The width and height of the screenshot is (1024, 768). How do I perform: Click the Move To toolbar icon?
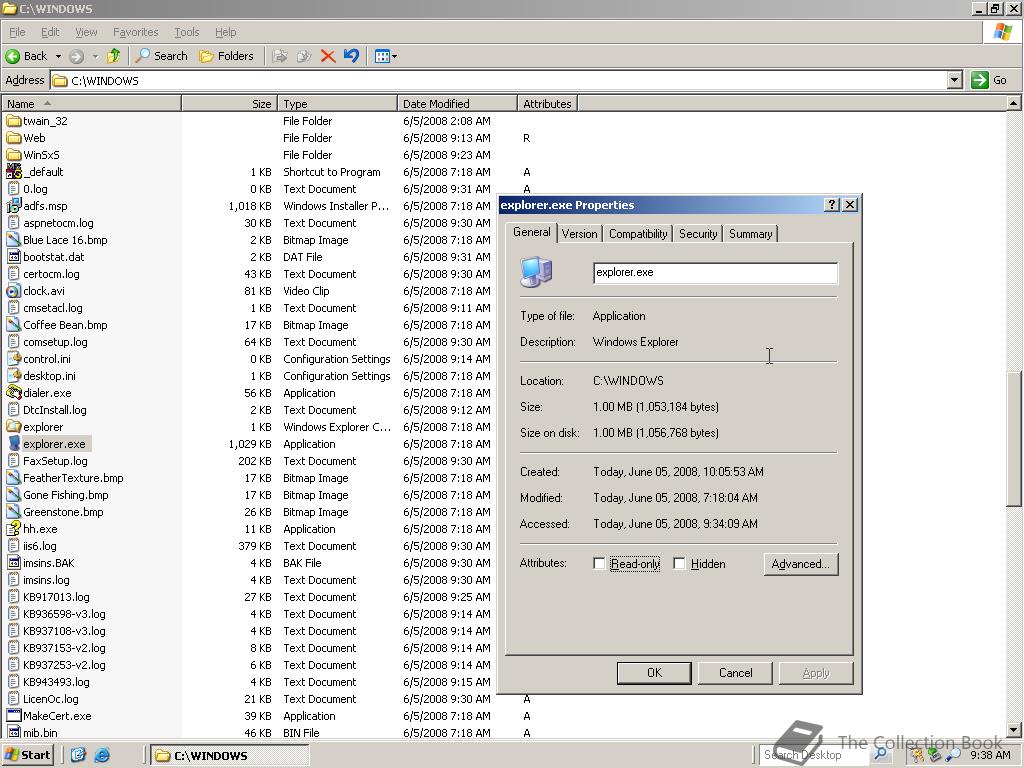click(x=280, y=56)
